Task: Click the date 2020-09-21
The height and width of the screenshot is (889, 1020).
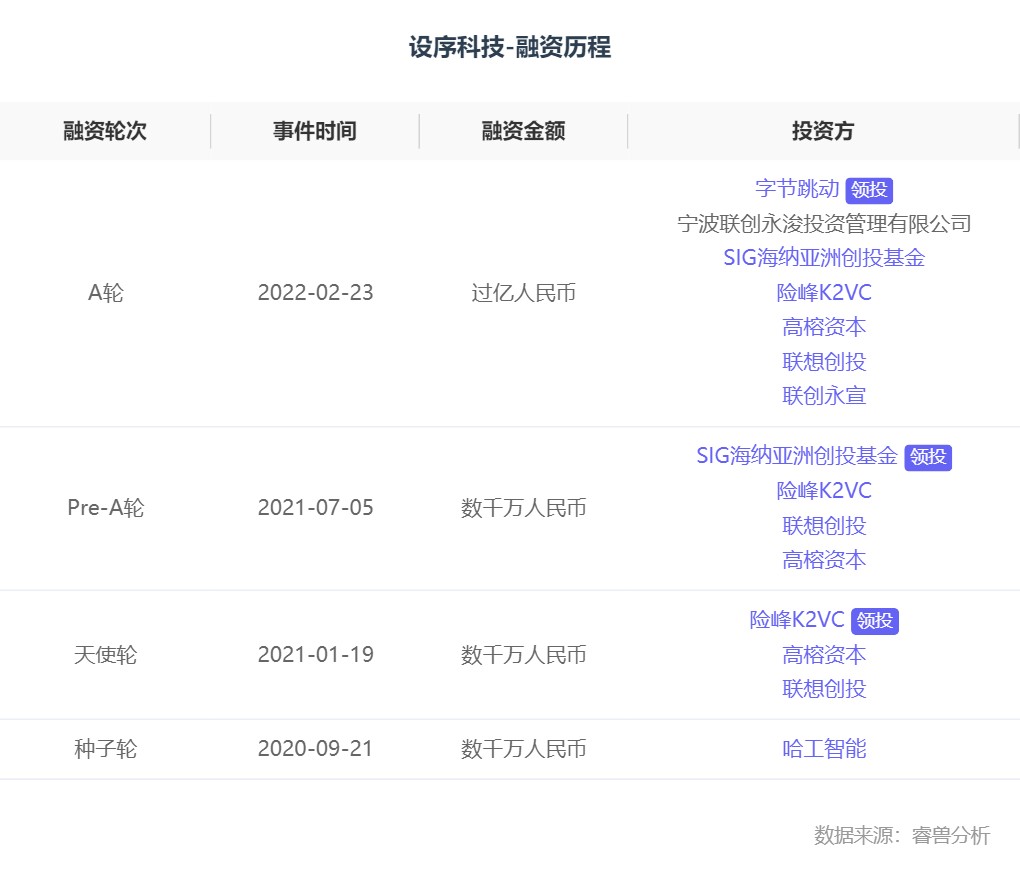Action: [315, 749]
